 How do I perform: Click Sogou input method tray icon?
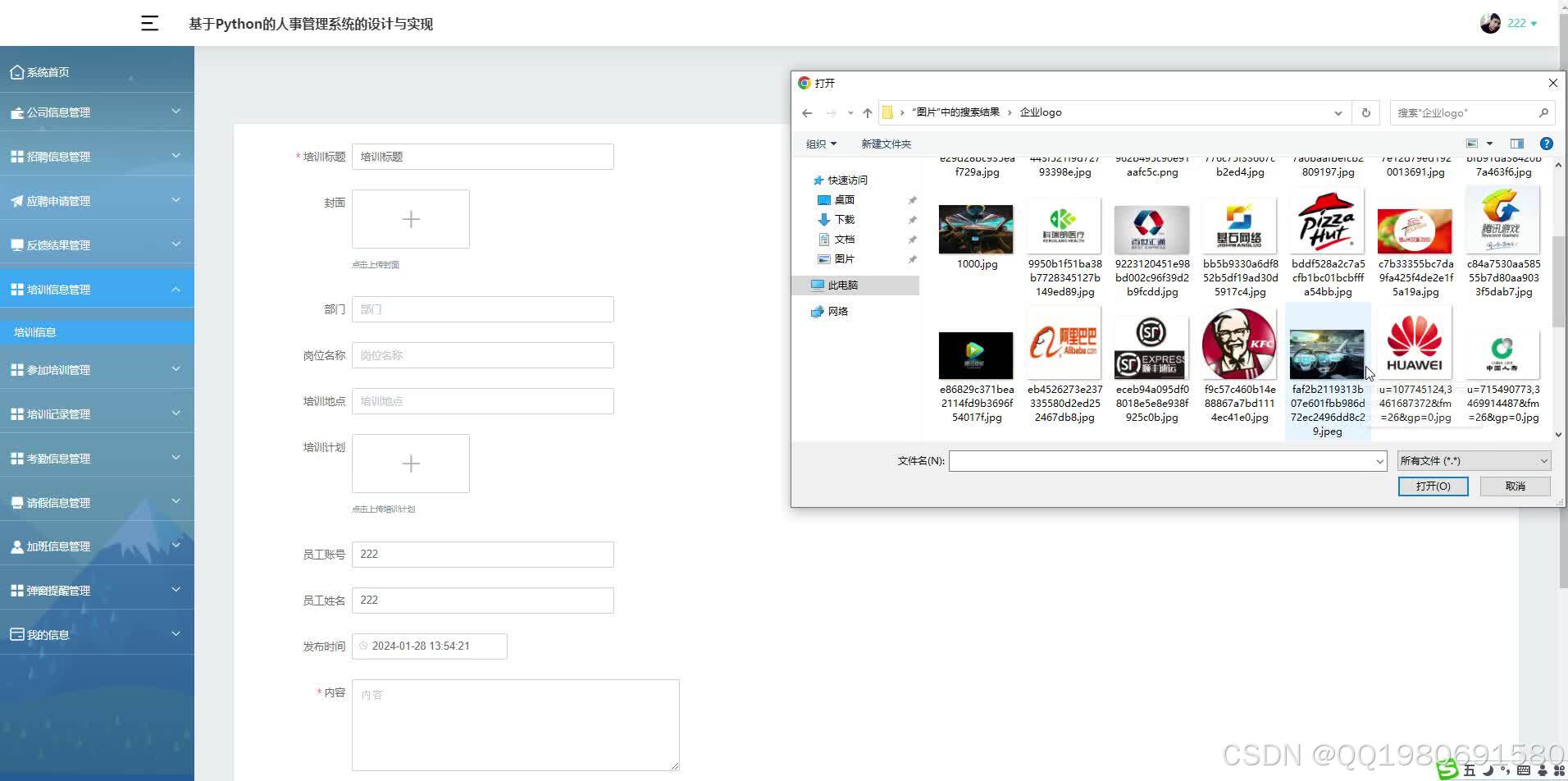(1447, 770)
